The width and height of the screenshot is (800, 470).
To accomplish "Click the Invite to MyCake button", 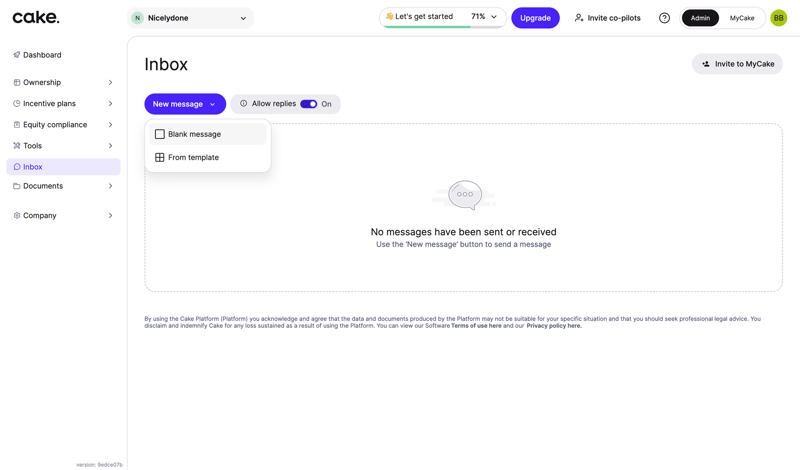I will pos(737,64).
